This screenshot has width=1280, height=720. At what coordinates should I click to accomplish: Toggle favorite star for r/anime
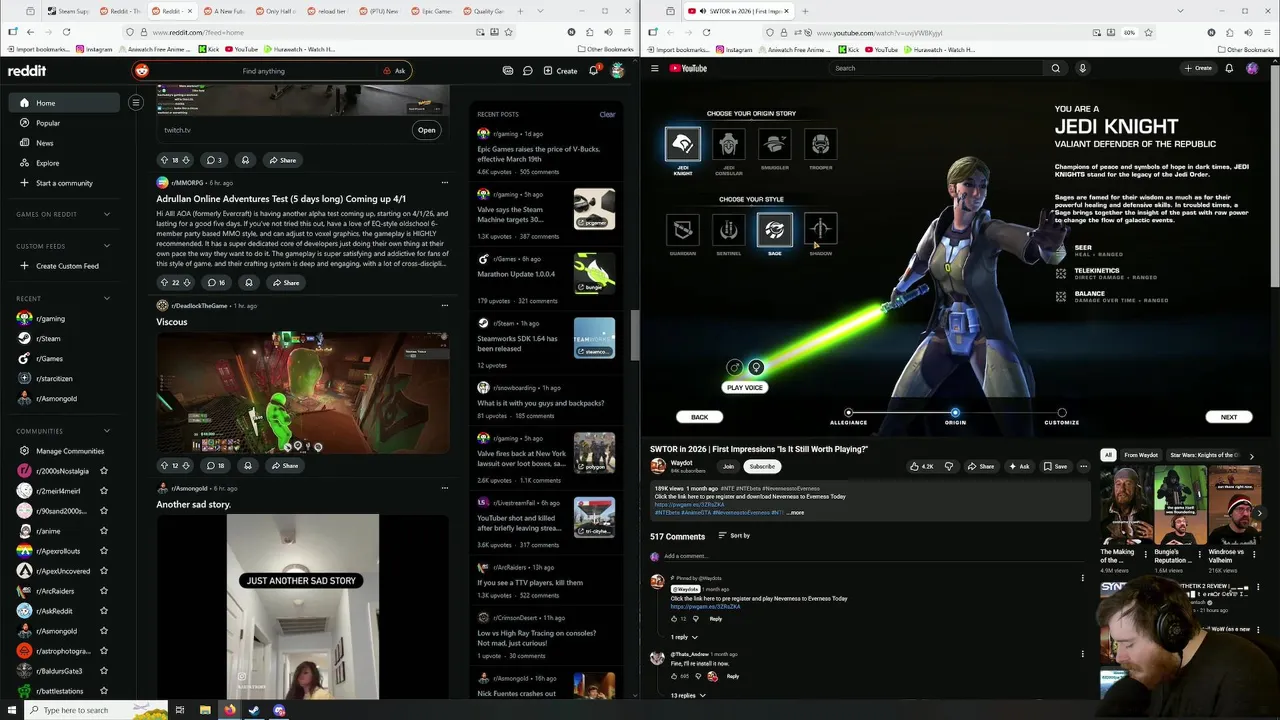pos(104,531)
